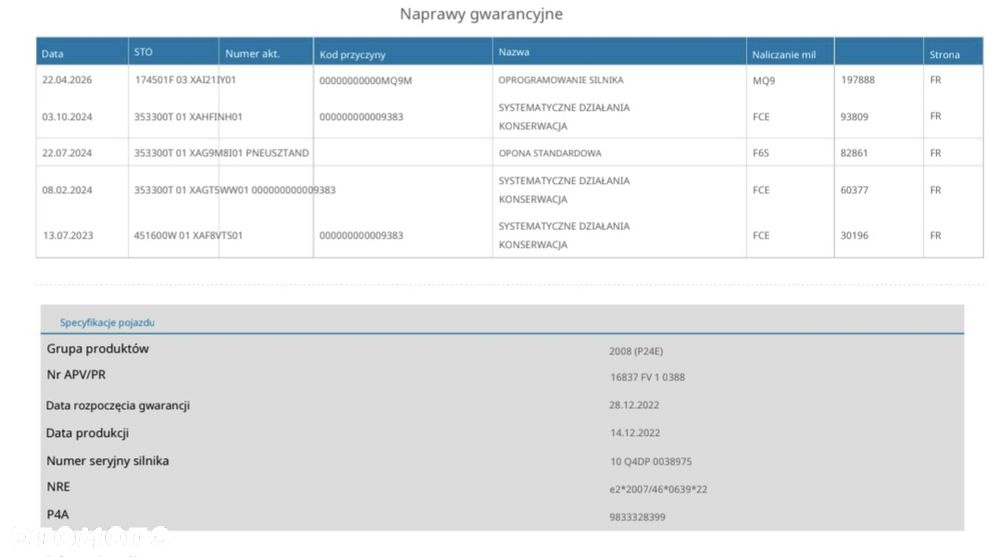The height and width of the screenshot is (557, 1000).
Task: Click engine serial 10 Q4DP 0038975
Action: tap(651, 461)
